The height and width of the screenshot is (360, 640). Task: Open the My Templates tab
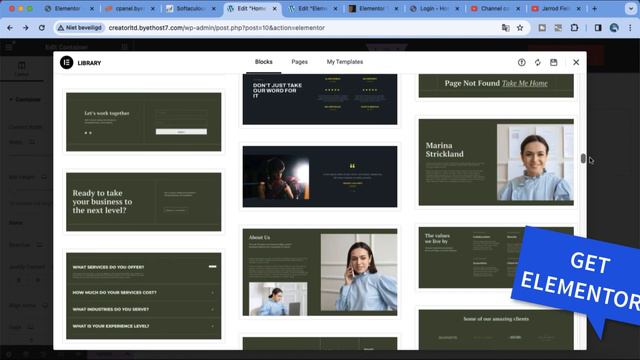(x=345, y=62)
